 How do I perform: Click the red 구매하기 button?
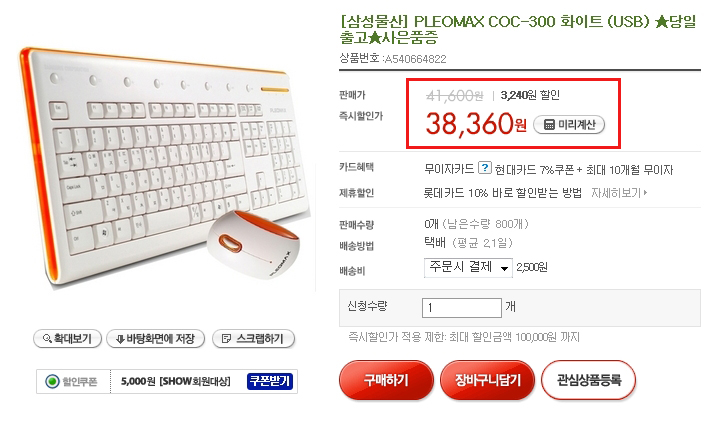click(386, 380)
